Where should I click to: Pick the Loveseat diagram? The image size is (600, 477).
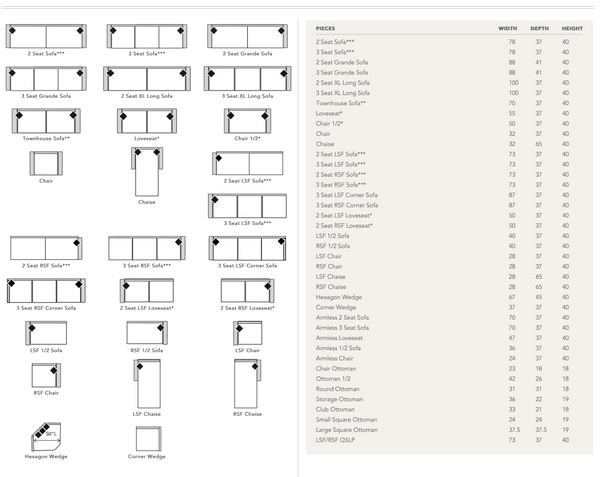tap(146, 120)
